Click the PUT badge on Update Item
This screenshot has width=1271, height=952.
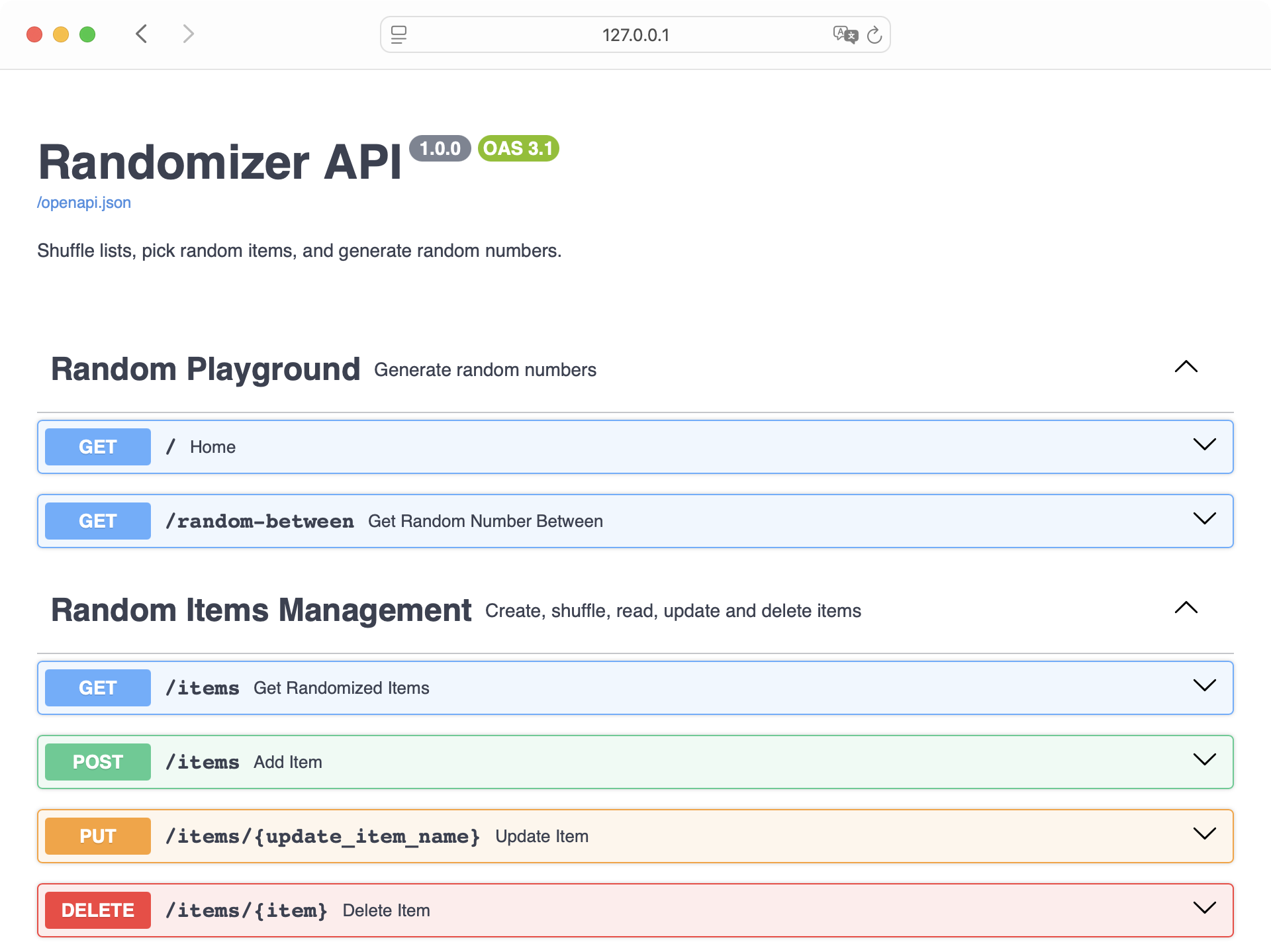tap(97, 835)
